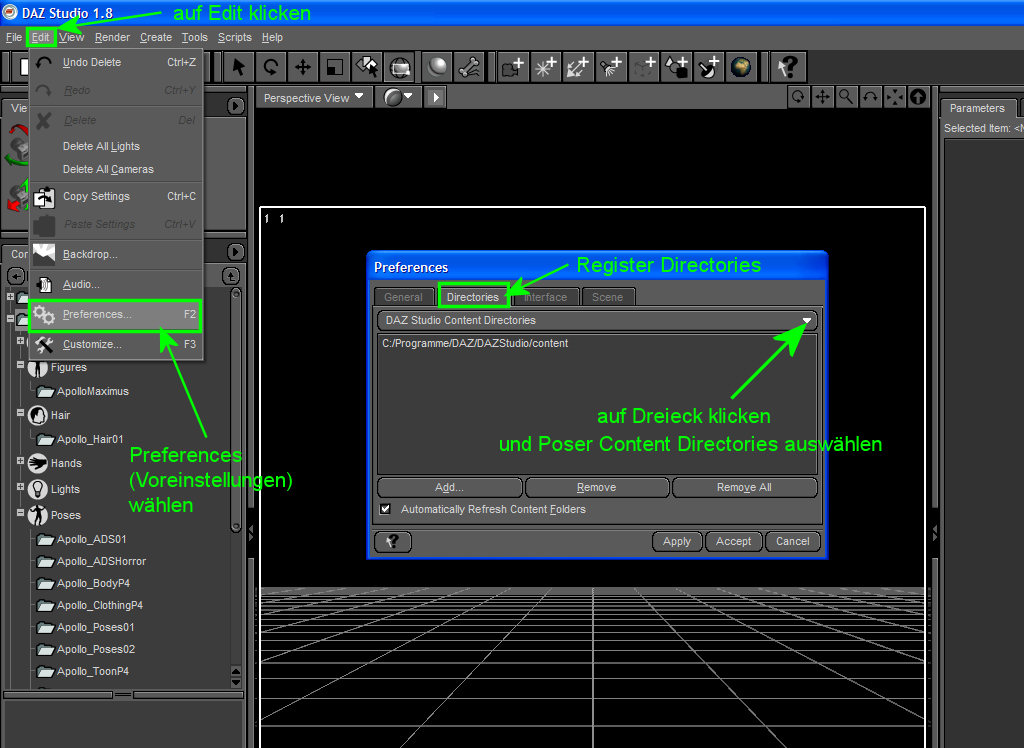Choose Copy Settings in Edit menu
1024x748 pixels.
(116, 196)
